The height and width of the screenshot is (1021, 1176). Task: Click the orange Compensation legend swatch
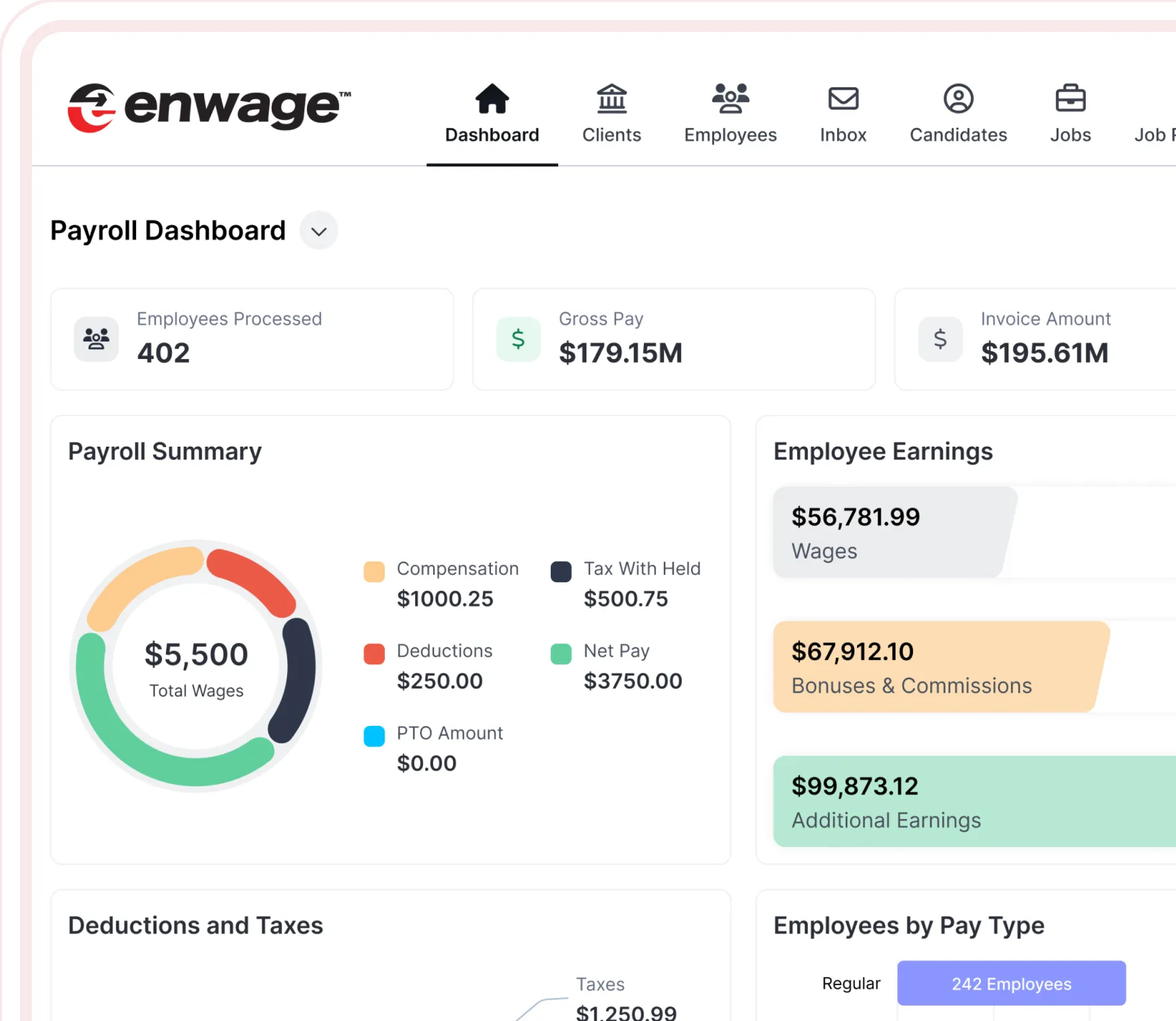tap(374, 572)
